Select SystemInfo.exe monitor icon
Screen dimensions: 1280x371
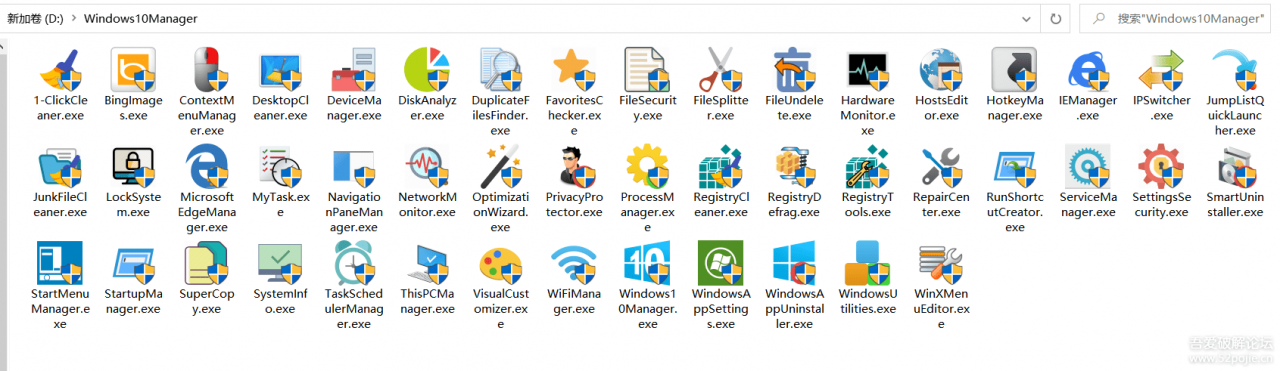pos(280,263)
